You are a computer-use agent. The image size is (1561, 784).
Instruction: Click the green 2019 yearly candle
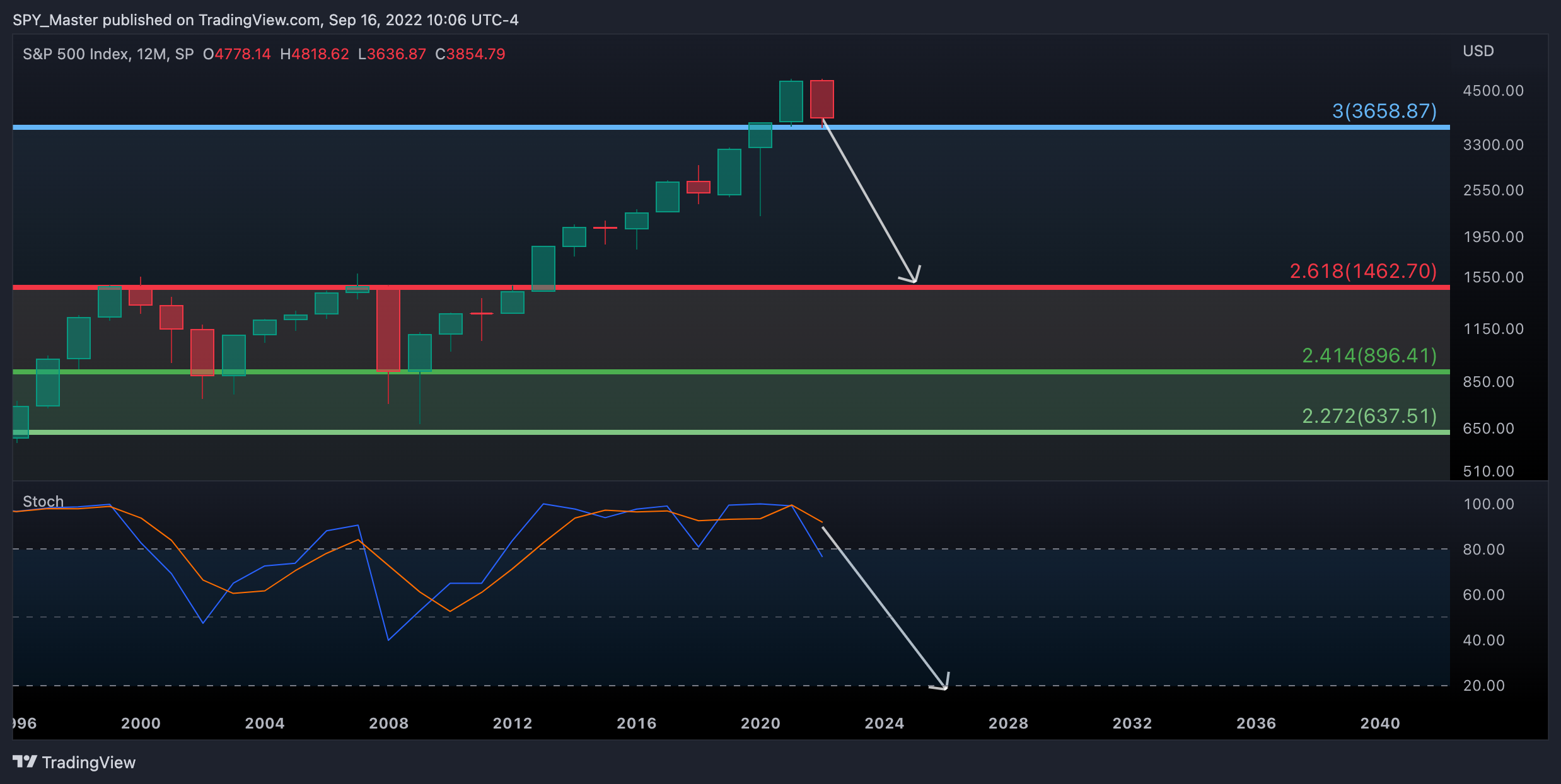[729, 172]
